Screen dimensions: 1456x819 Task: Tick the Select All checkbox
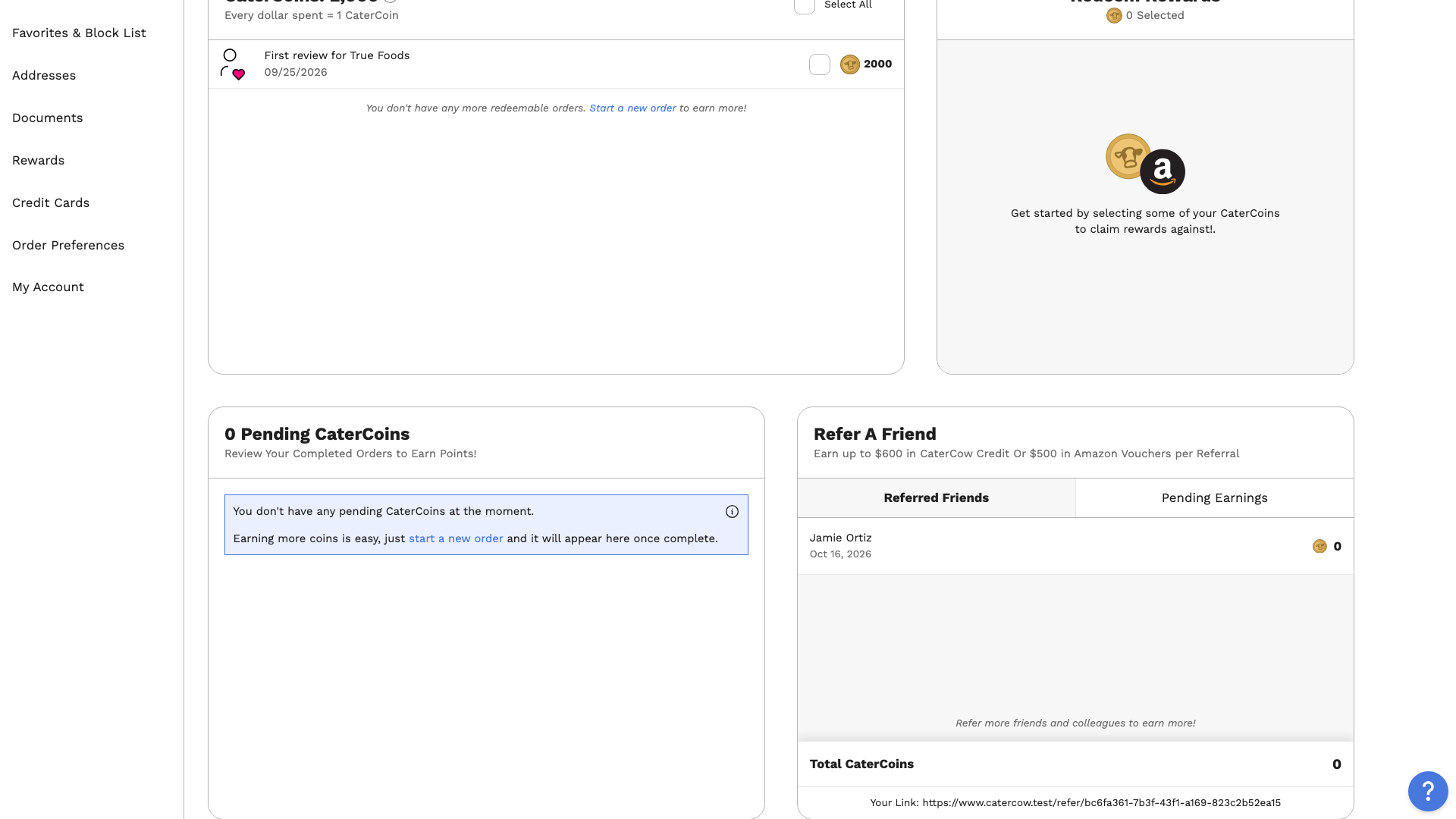(x=805, y=5)
